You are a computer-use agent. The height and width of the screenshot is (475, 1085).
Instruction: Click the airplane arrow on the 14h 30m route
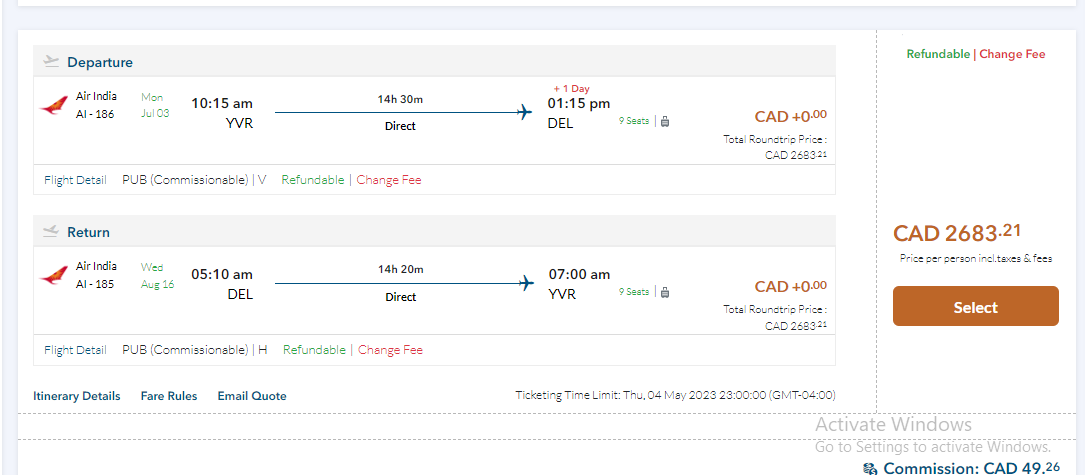524,112
